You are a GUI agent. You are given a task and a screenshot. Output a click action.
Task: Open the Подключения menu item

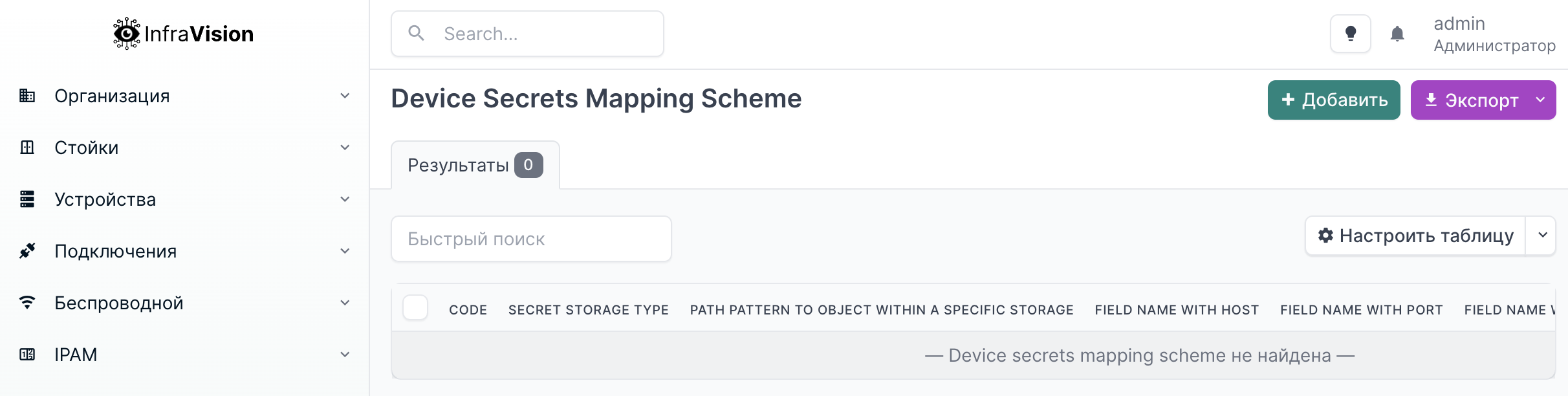tap(116, 251)
